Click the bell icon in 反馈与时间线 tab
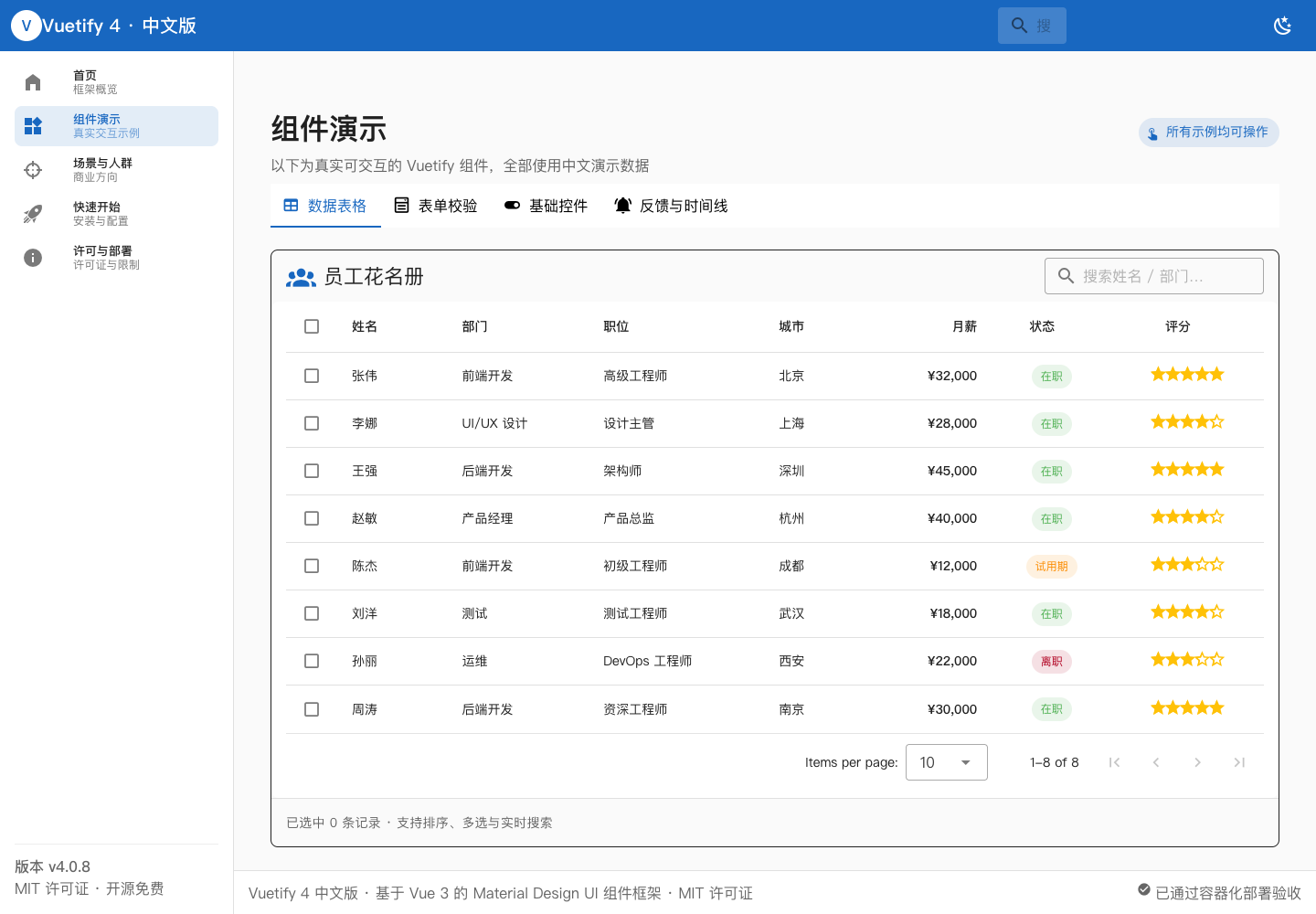 [x=622, y=206]
